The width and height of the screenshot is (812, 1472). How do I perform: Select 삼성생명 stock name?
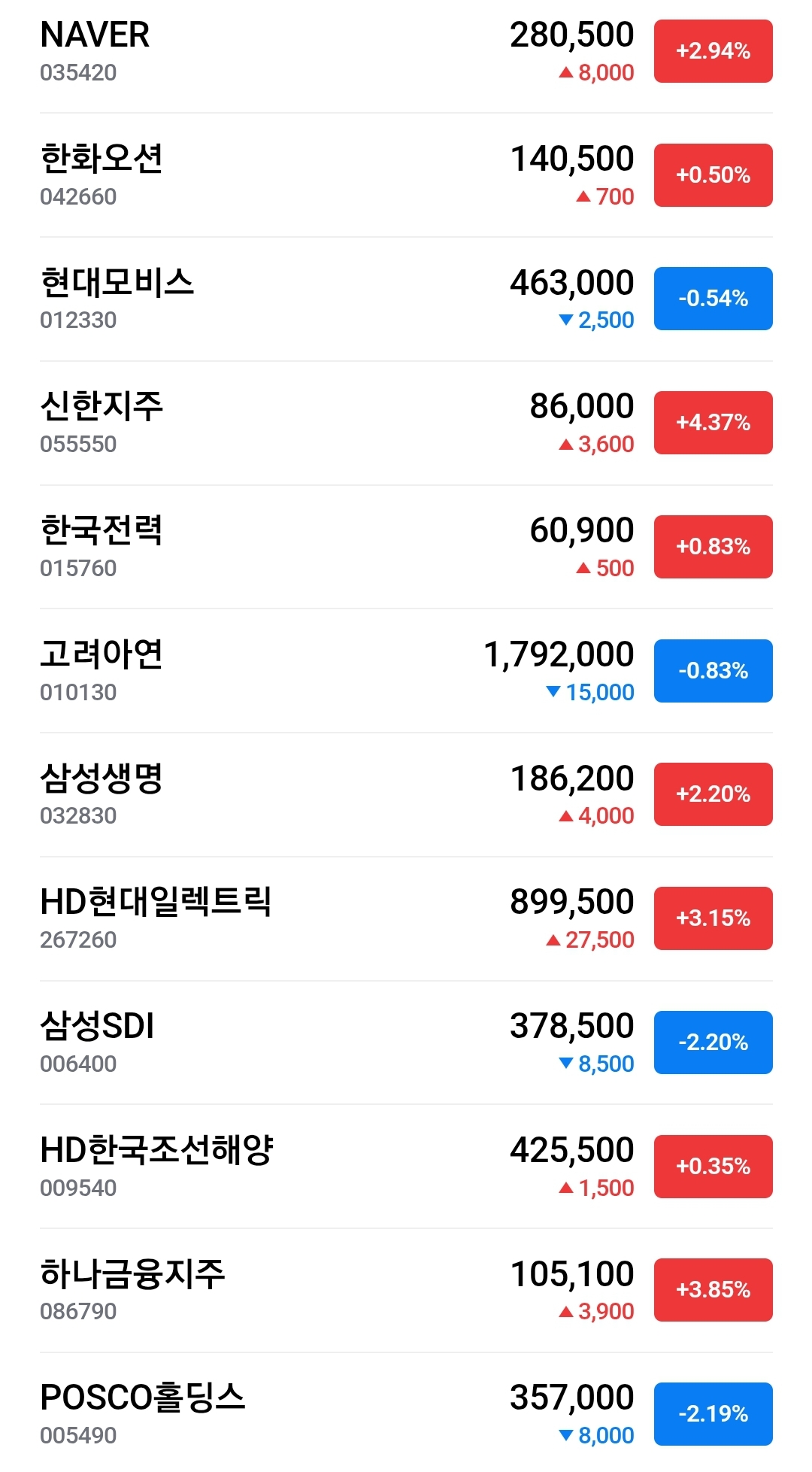click(x=101, y=778)
